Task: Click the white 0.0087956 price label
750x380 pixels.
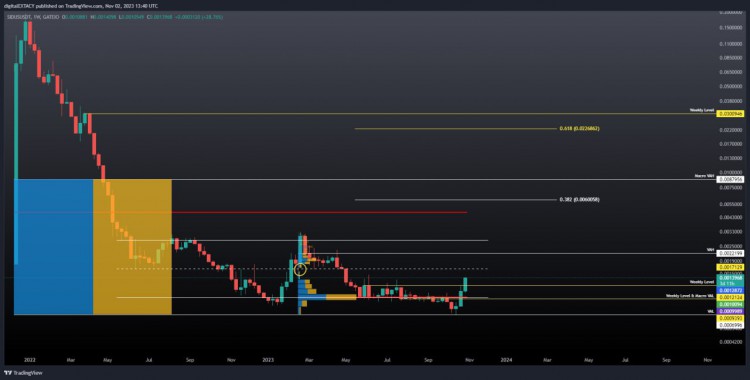Action: pyautogui.click(x=730, y=180)
